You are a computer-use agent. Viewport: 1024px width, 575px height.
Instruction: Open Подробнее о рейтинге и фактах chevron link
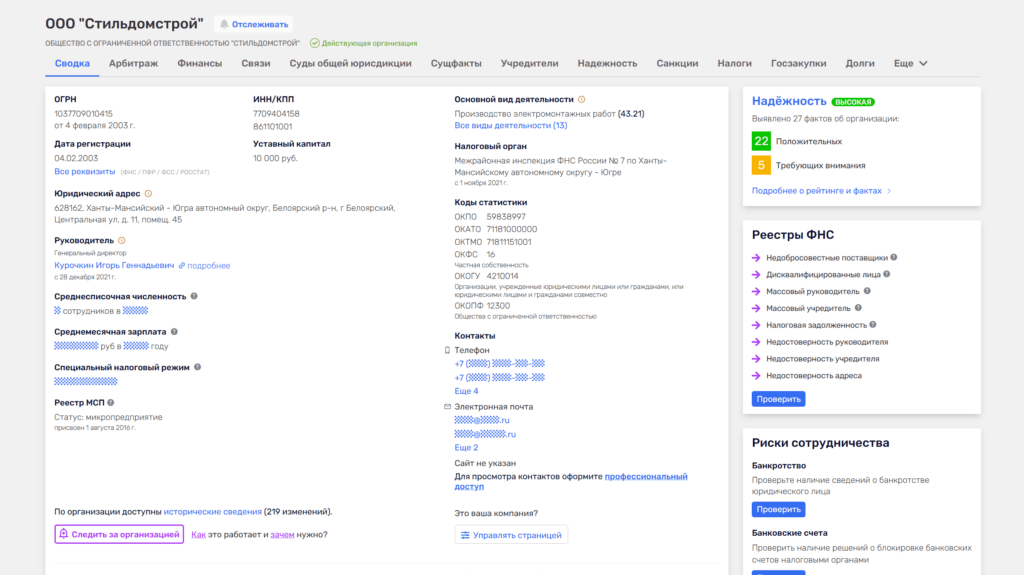pos(821,191)
